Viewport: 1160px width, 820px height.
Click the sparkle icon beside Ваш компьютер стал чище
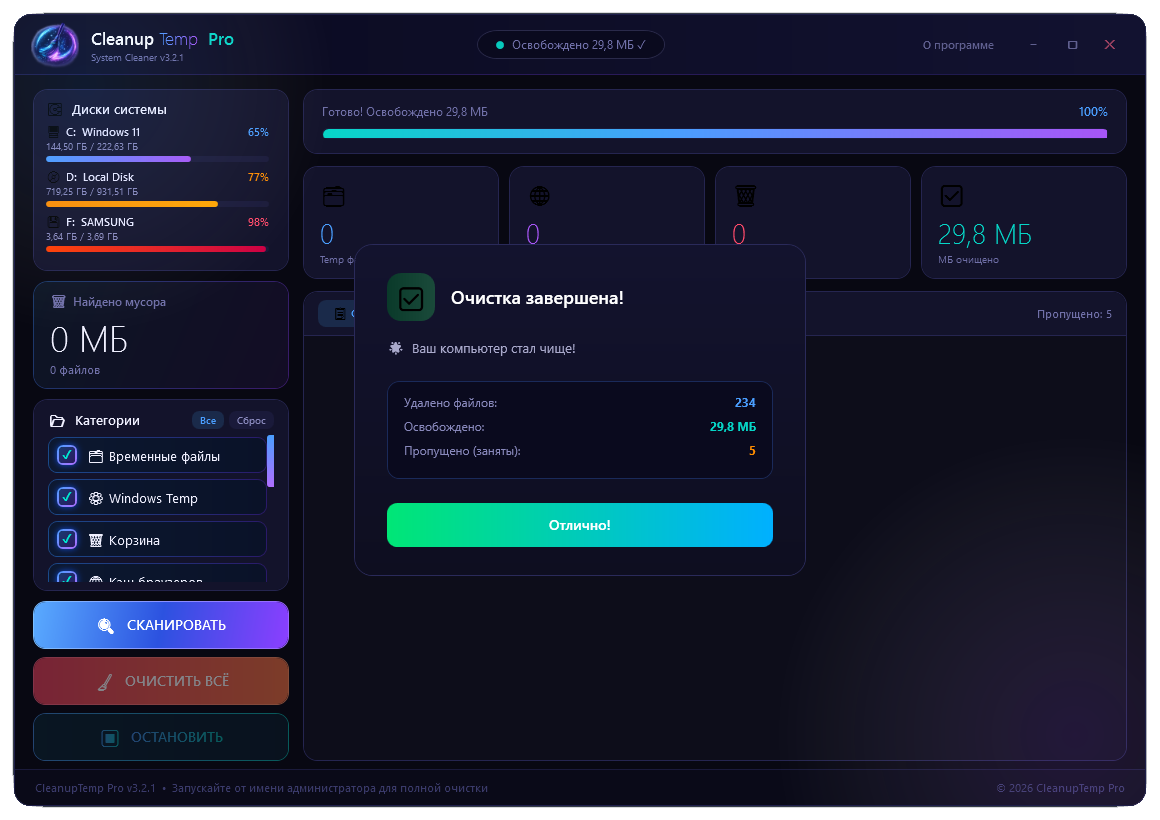[x=396, y=348]
